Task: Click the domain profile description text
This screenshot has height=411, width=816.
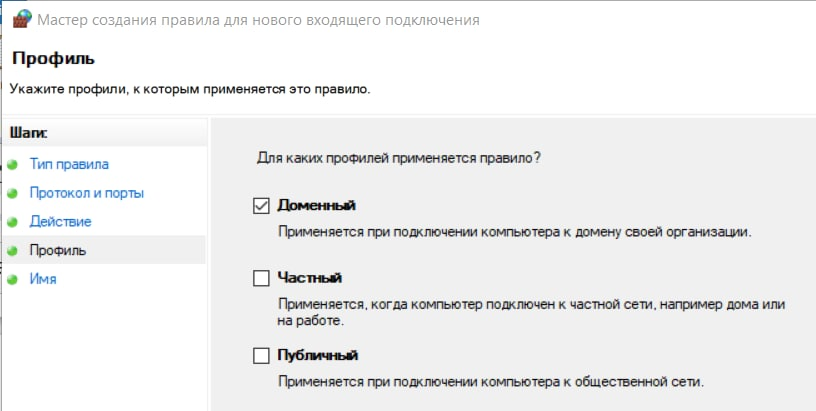Action: [x=513, y=231]
